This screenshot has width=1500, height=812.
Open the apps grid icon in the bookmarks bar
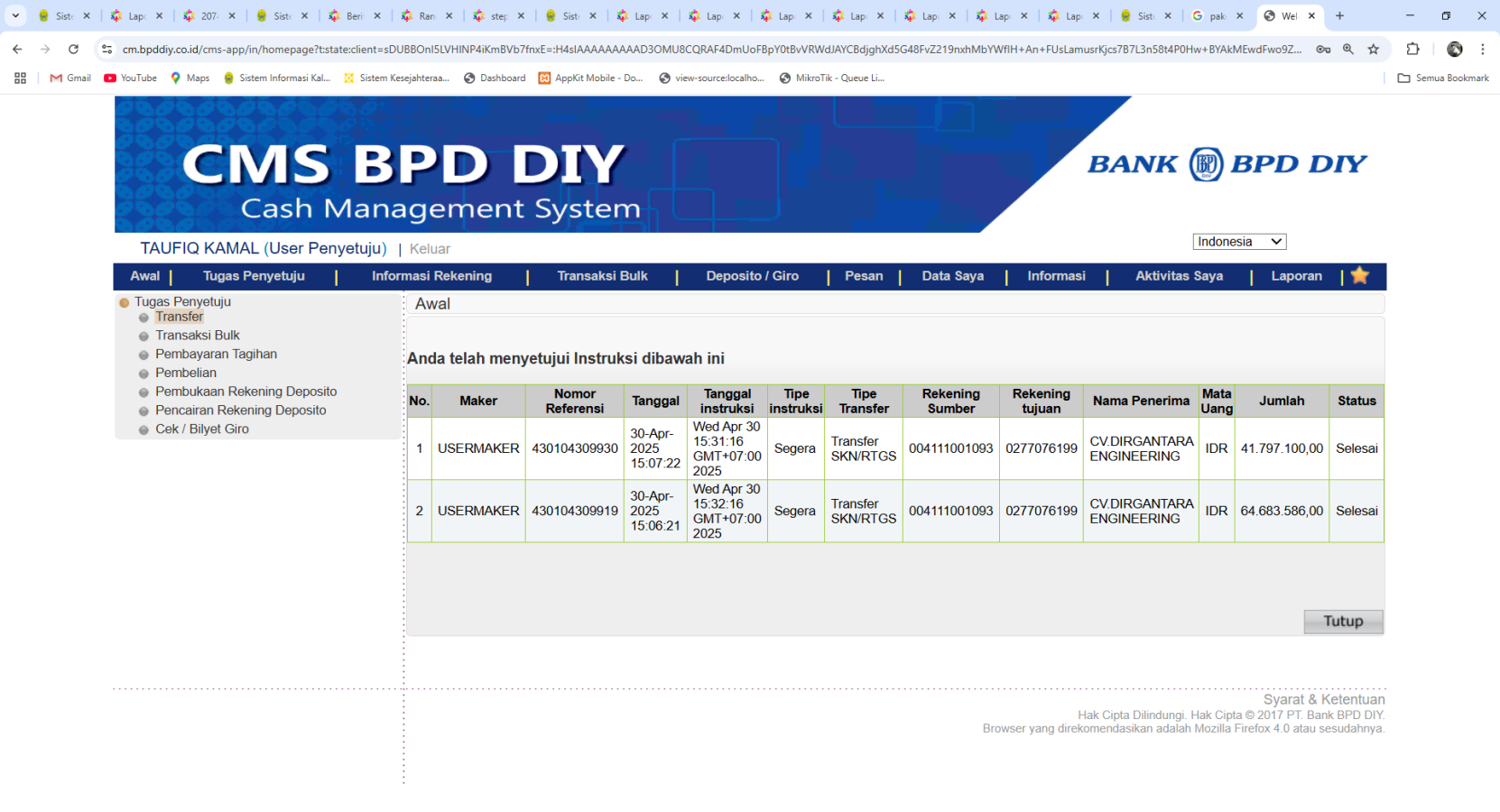click(20, 78)
